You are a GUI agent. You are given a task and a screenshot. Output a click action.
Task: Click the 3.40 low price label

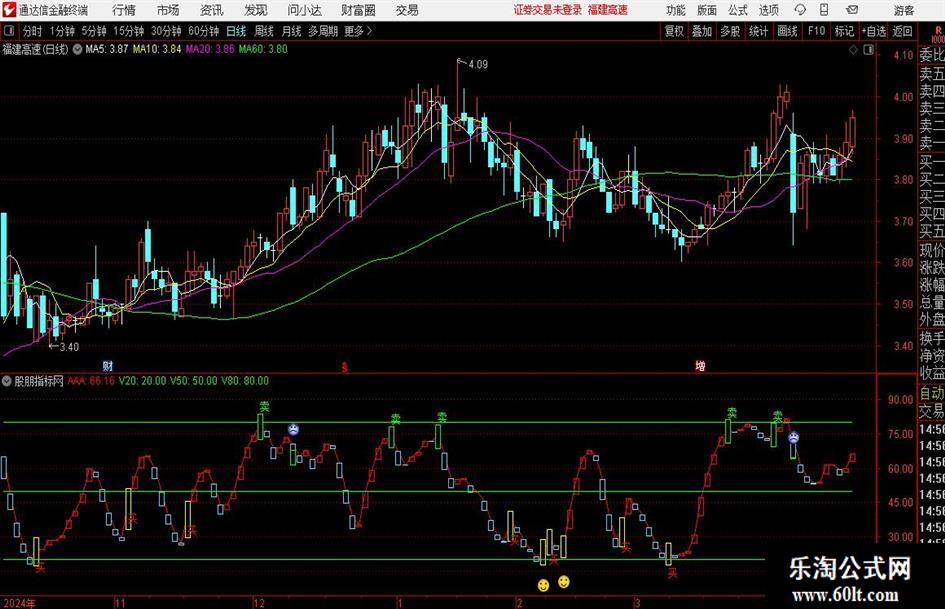pos(69,347)
